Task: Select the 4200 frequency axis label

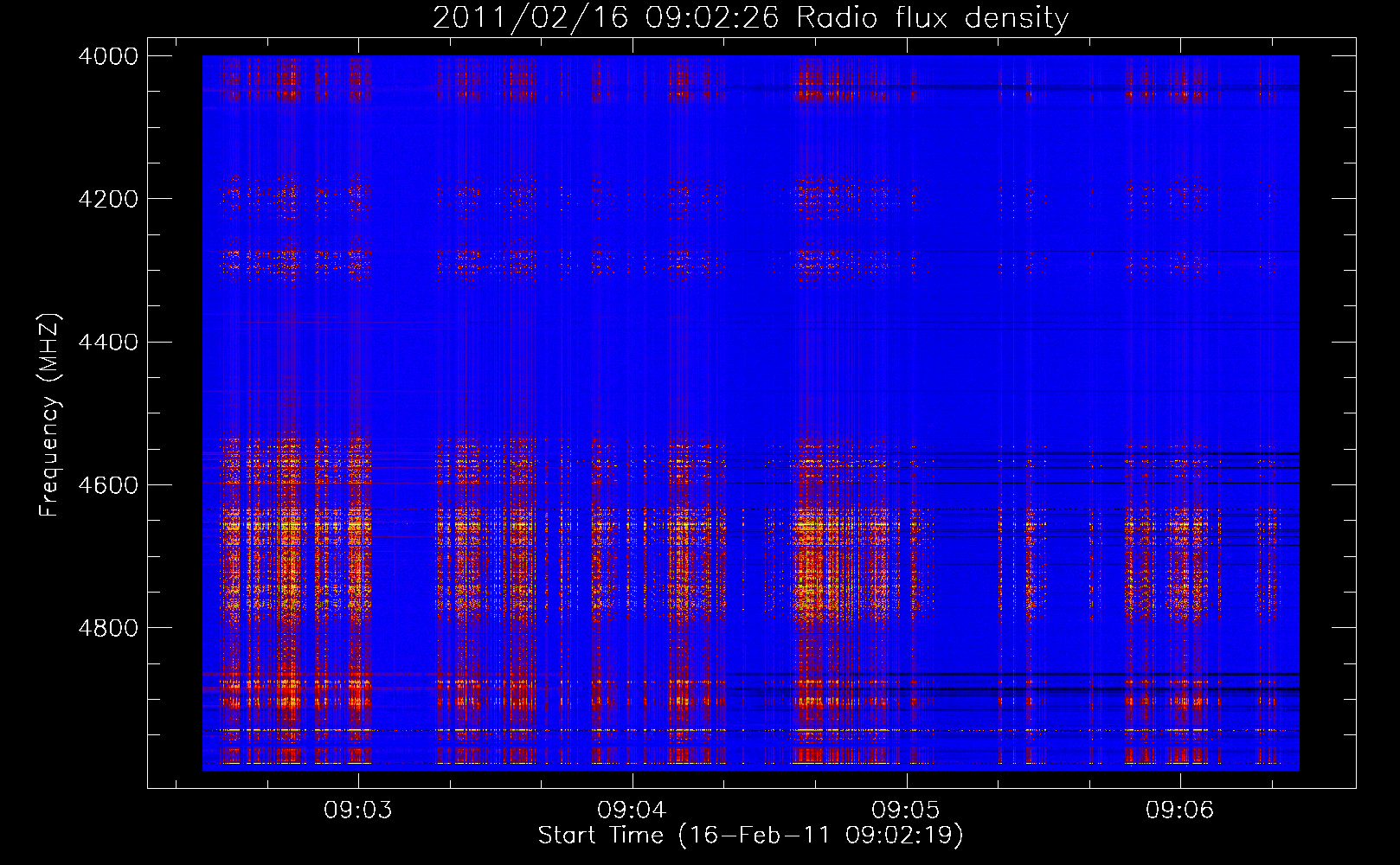Action: pos(108,199)
